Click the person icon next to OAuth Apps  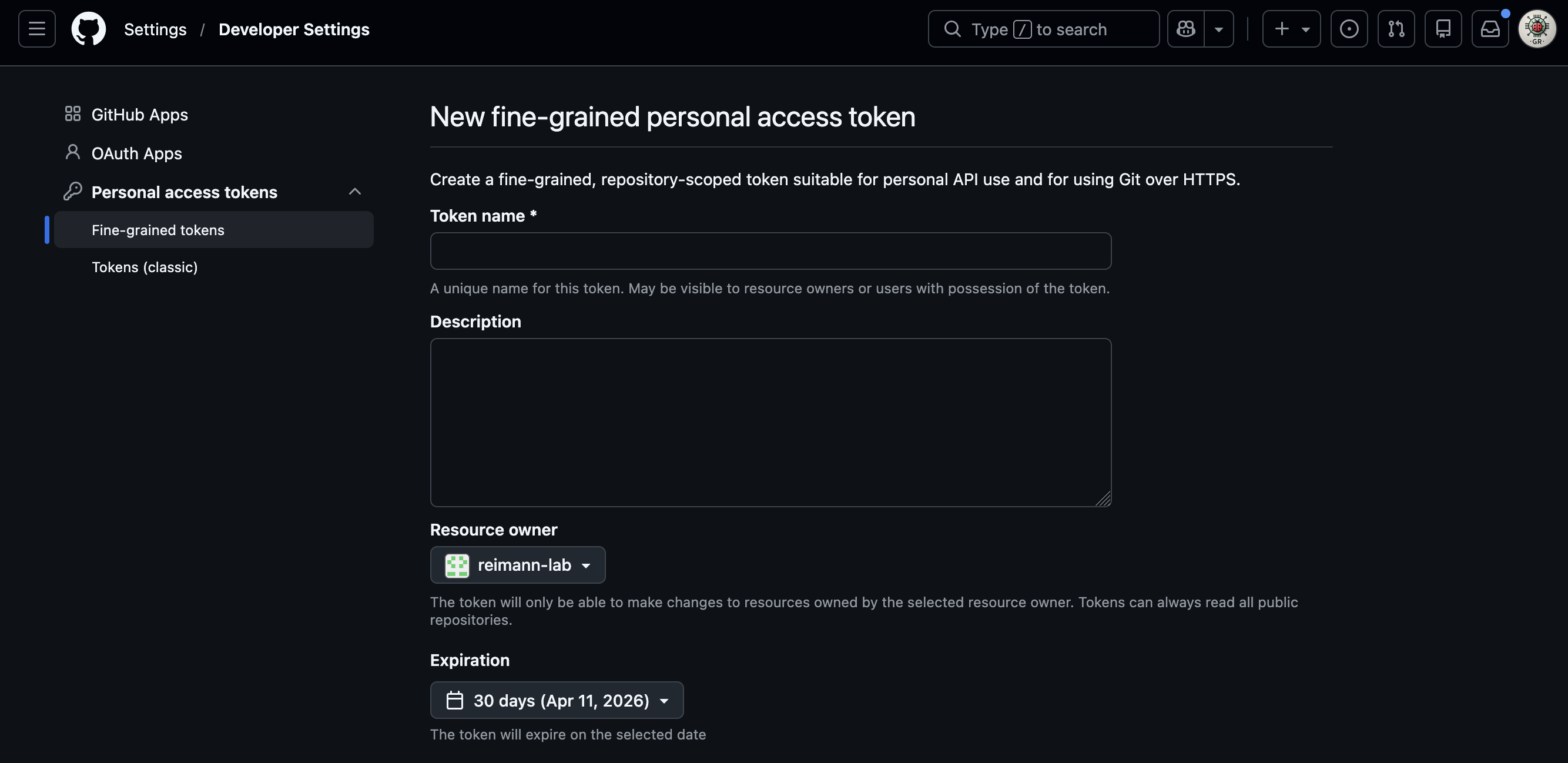click(72, 152)
